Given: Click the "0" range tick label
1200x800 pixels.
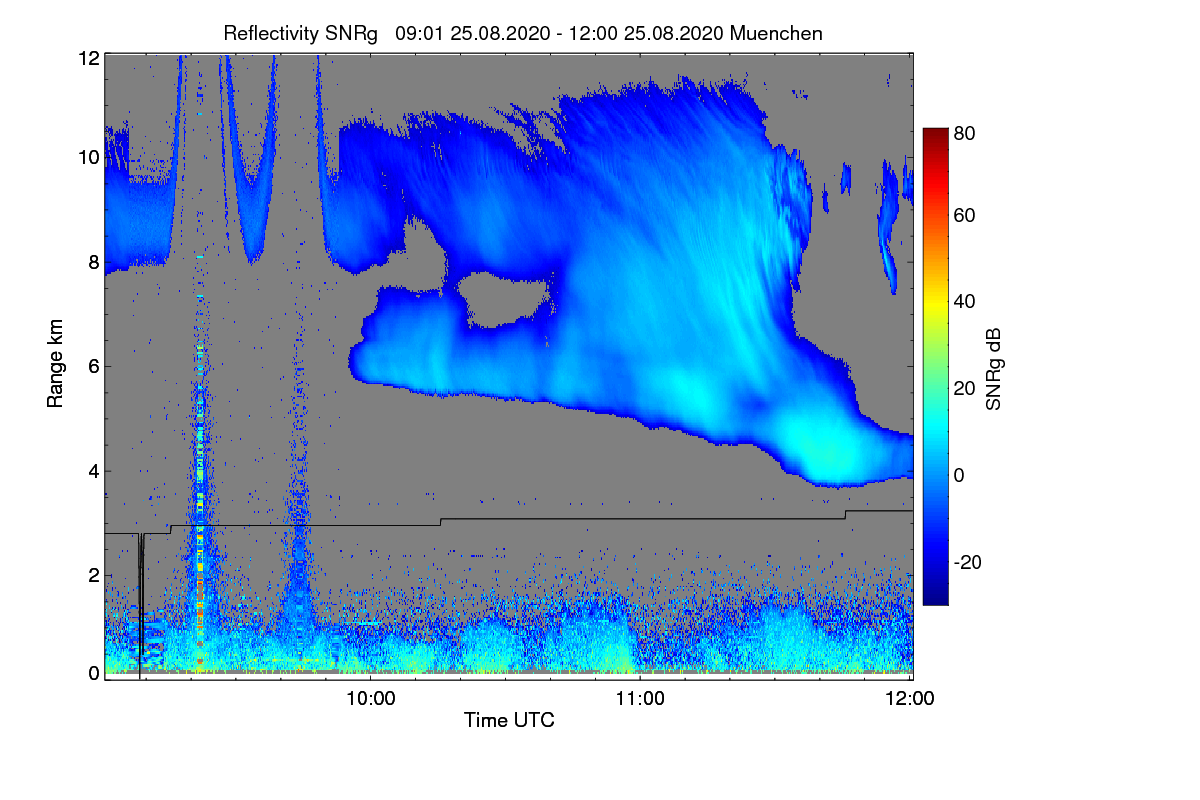Looking at the screenshot, I should [x=93, y=673].
